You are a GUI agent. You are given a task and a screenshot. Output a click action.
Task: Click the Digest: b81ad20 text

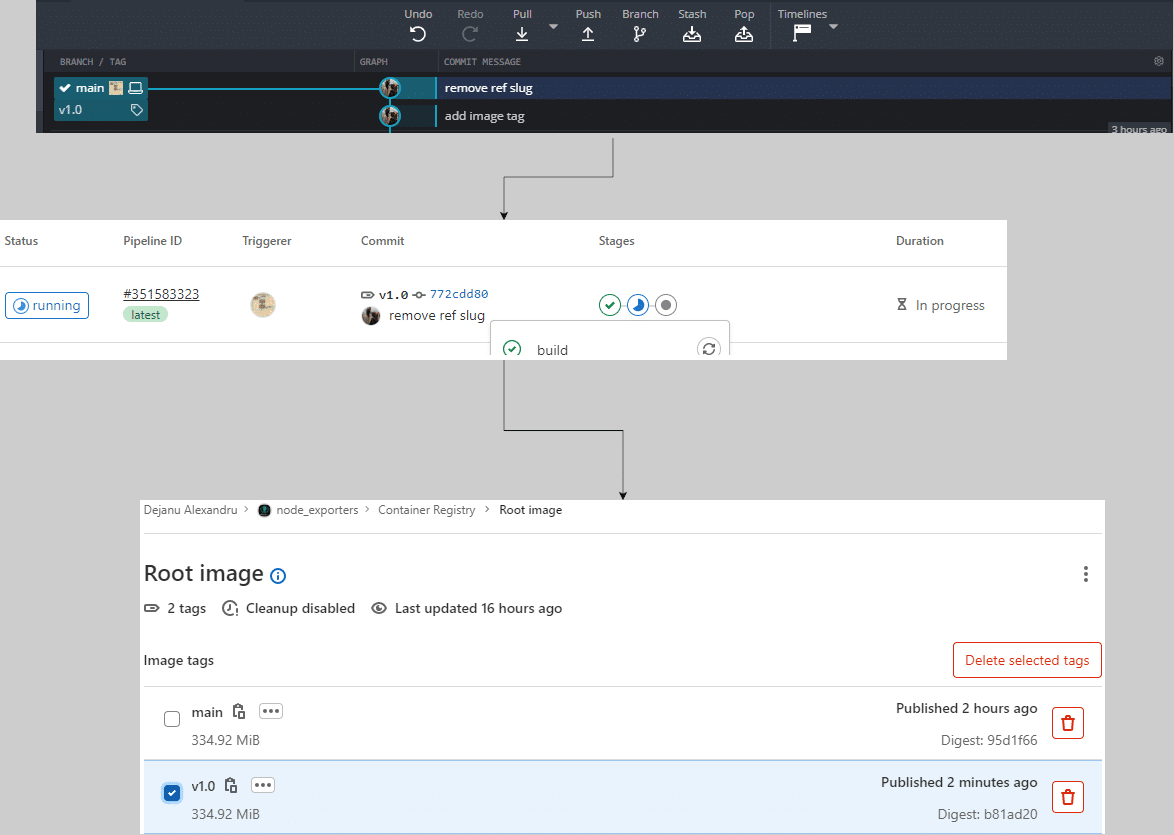988,814
